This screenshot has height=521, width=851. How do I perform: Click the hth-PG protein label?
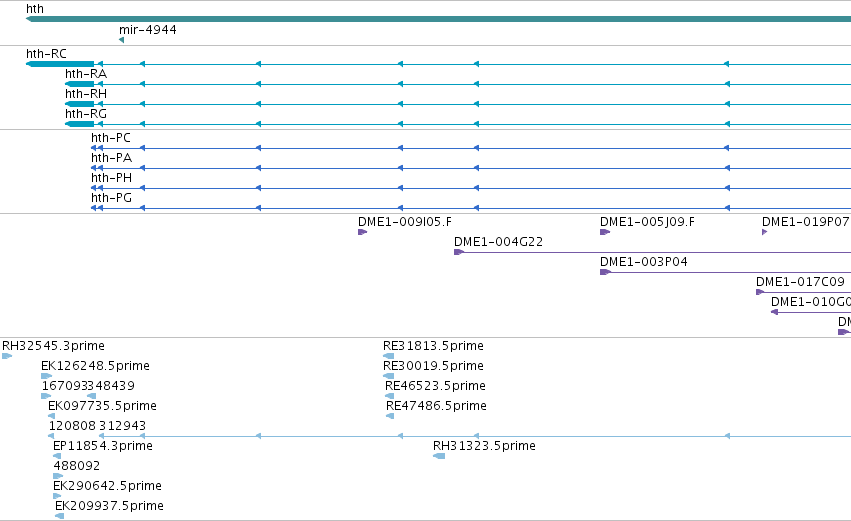coord(111,198)
